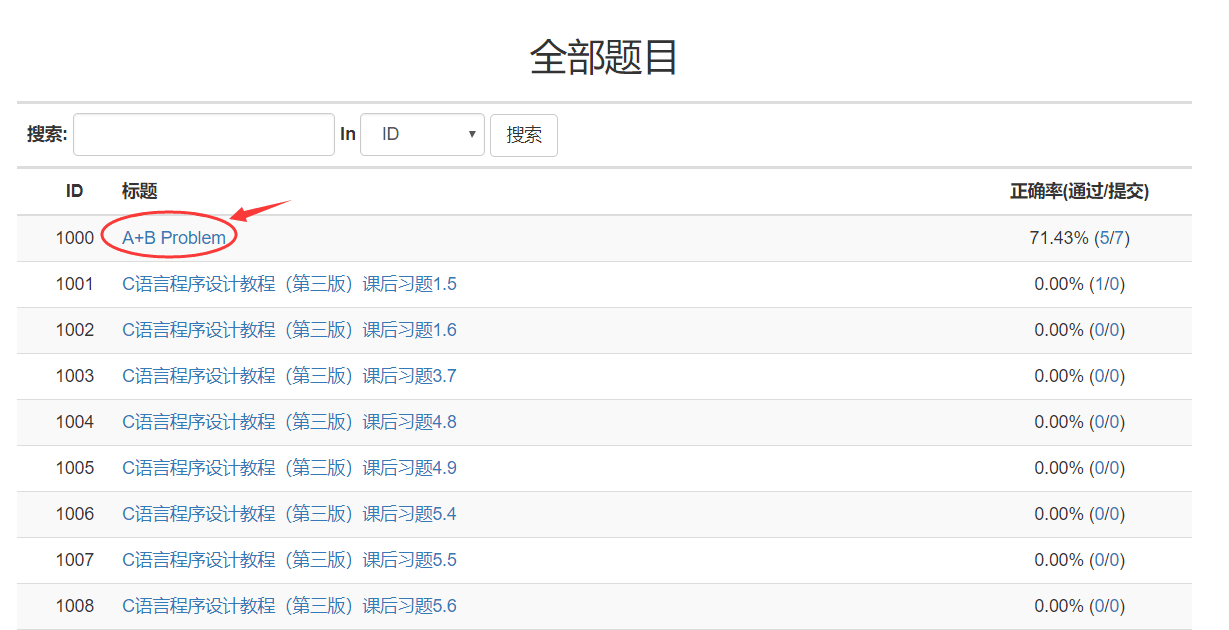Click the 0.00% accuracy for problem 1004
Image resolution: width=1229 pixels, height=630 pixels.
1059,422
